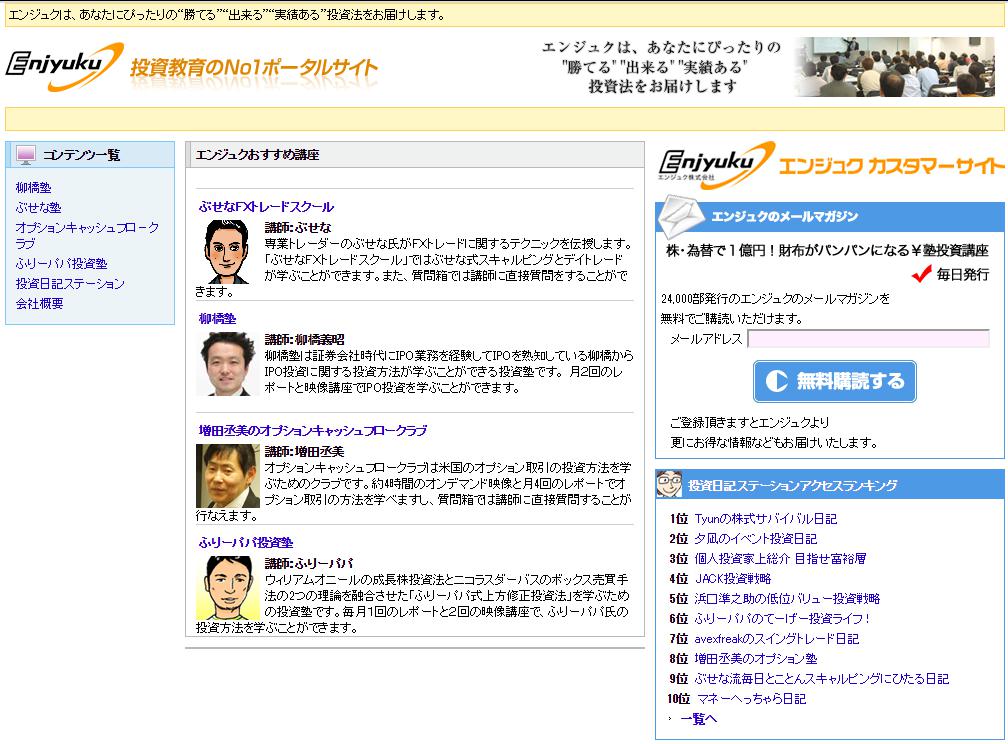
Task: Click the 講師:ふりーパパ instructor label
Action: [x=309, y=563]
